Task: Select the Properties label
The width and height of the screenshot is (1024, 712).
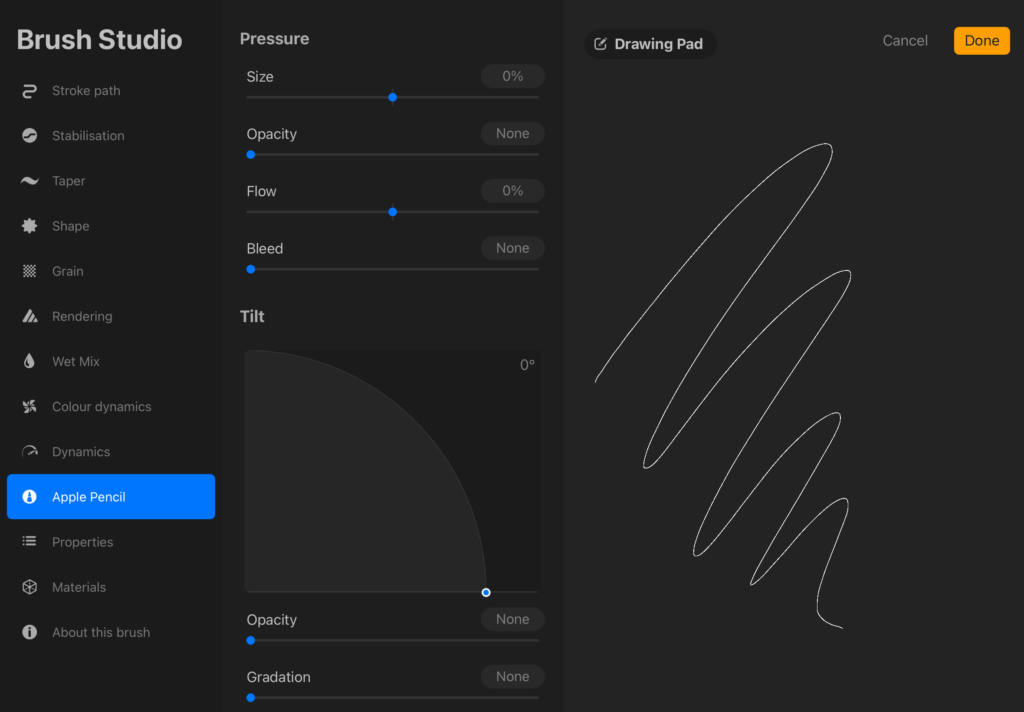Action: pos(82,542)
